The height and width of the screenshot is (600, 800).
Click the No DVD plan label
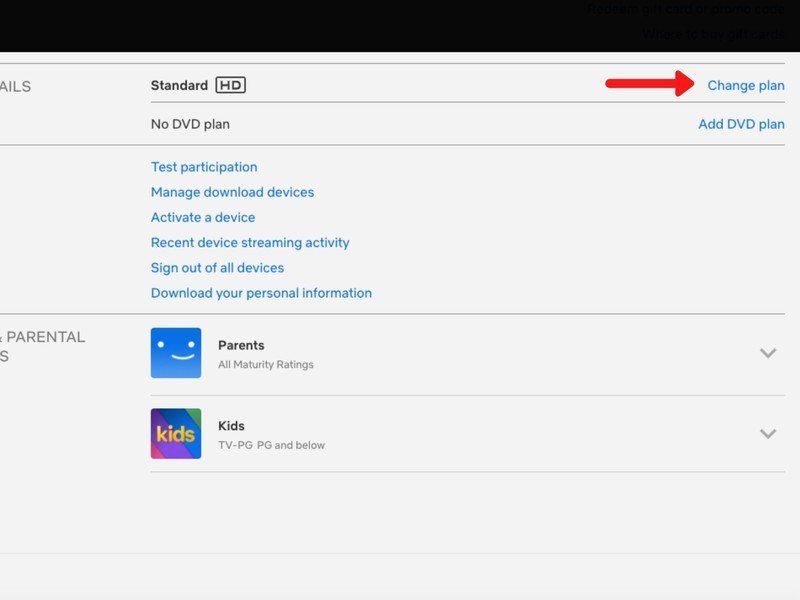pyautogui.click(x=189, y=124)
